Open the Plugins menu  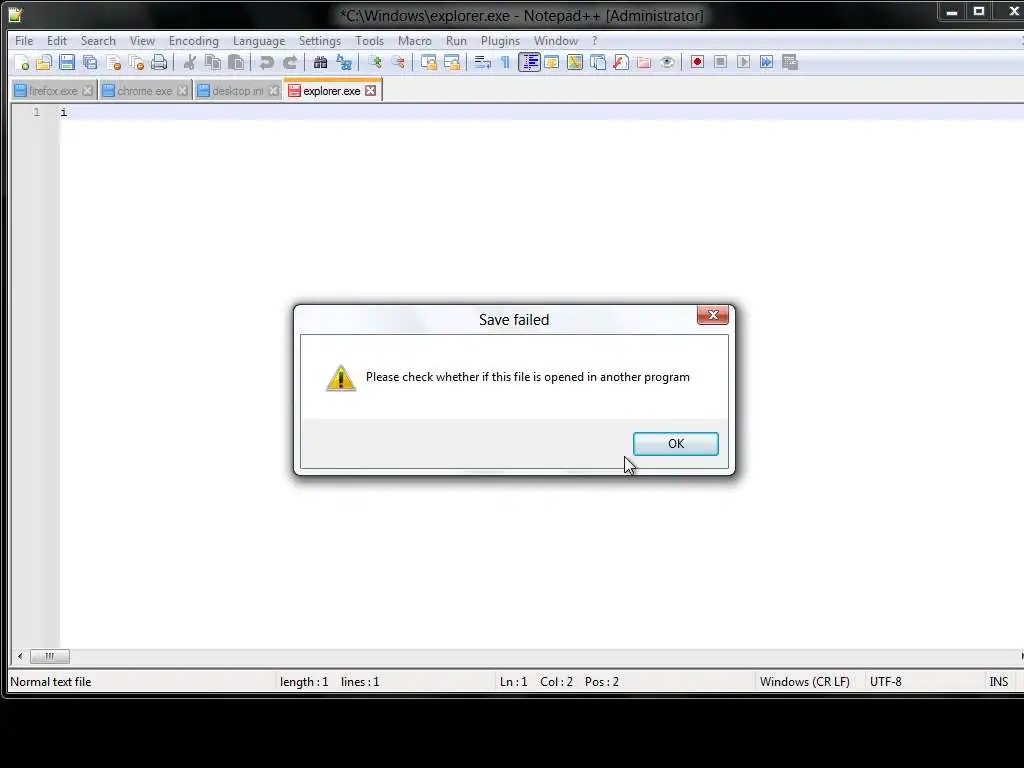pyautogui.click(x=500, y=40)
